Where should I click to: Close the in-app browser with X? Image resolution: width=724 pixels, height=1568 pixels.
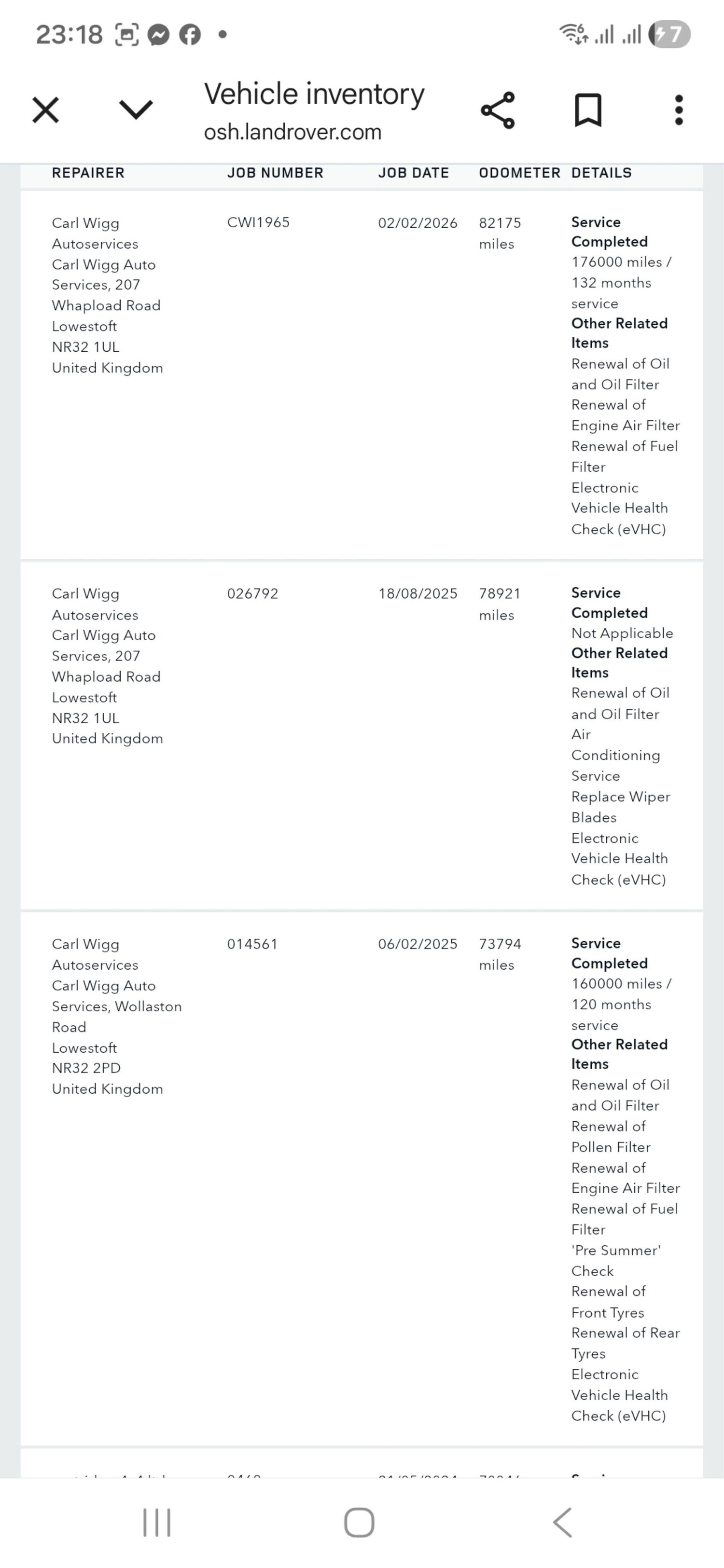coord(46,110)
